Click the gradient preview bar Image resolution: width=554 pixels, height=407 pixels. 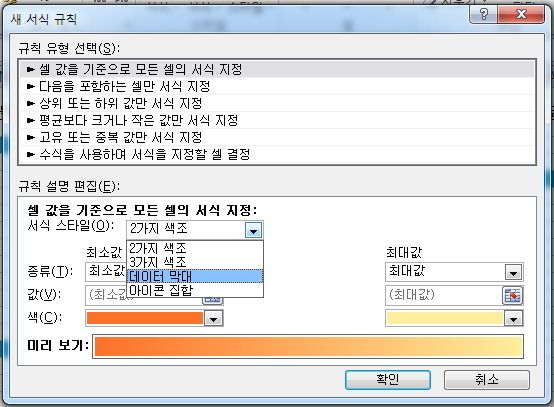[x=308, y=347]
